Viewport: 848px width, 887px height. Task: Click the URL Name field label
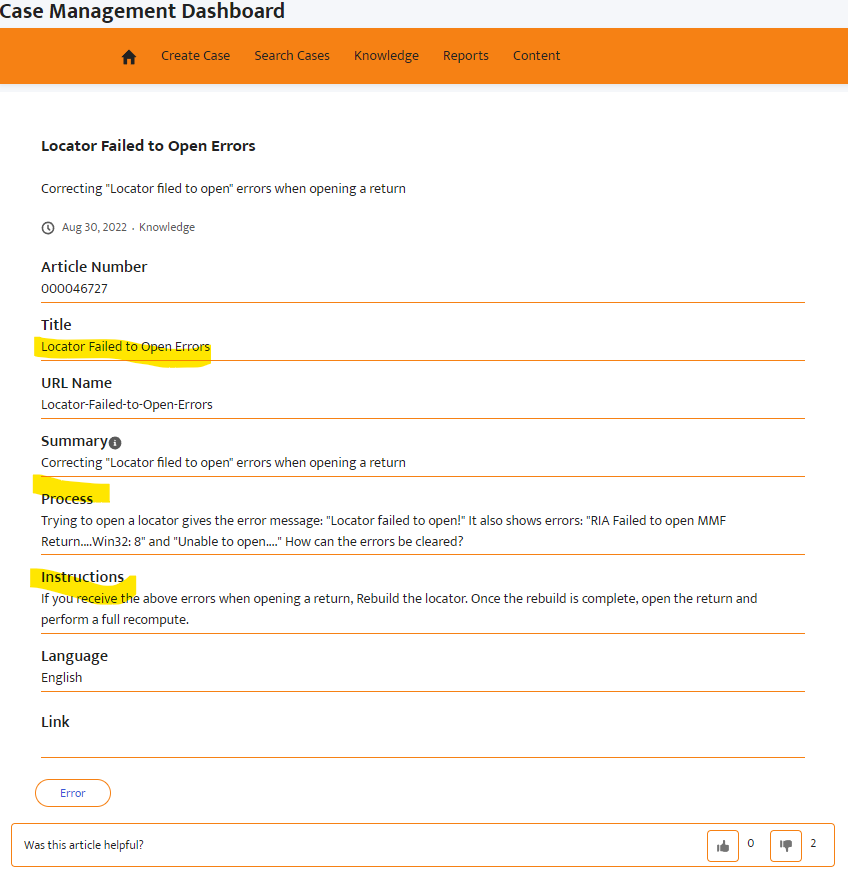coord(76,383)
